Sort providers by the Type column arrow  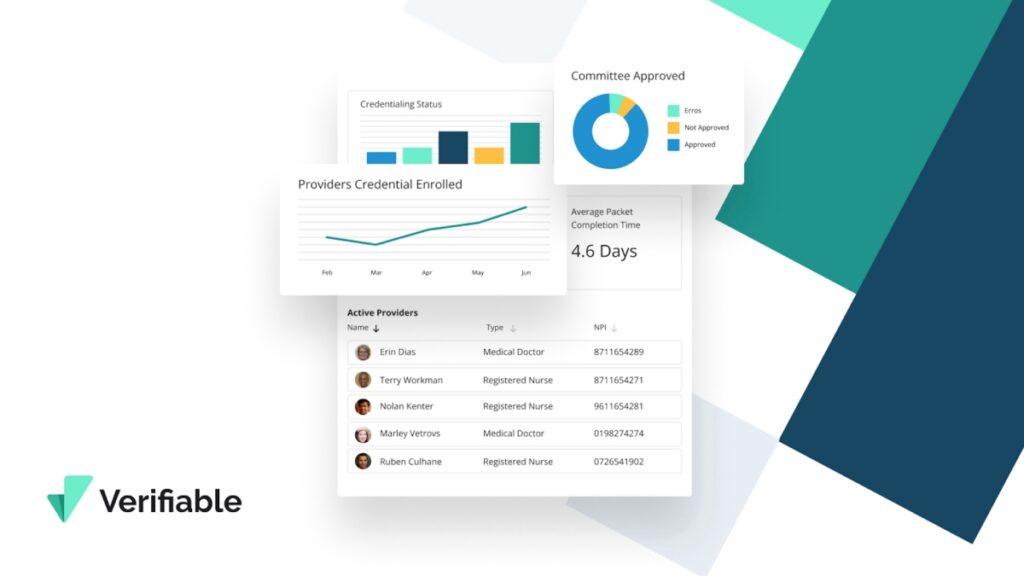[x=513, y=328]
